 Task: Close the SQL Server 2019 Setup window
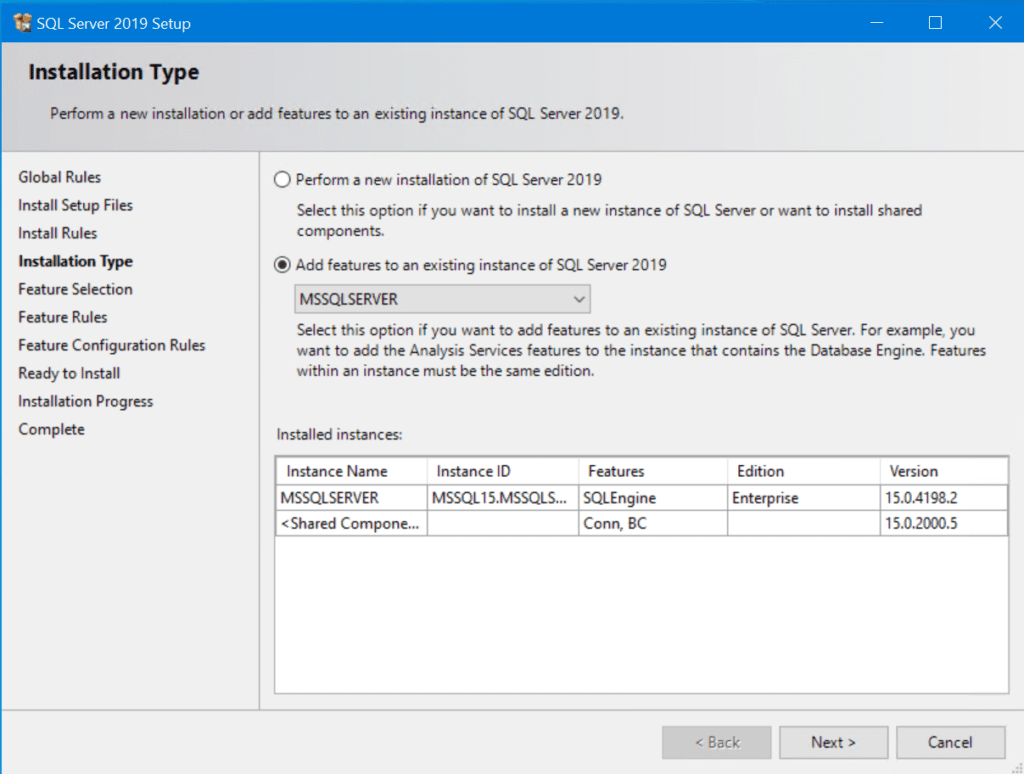pyautogui.click(x=995, y=23)
